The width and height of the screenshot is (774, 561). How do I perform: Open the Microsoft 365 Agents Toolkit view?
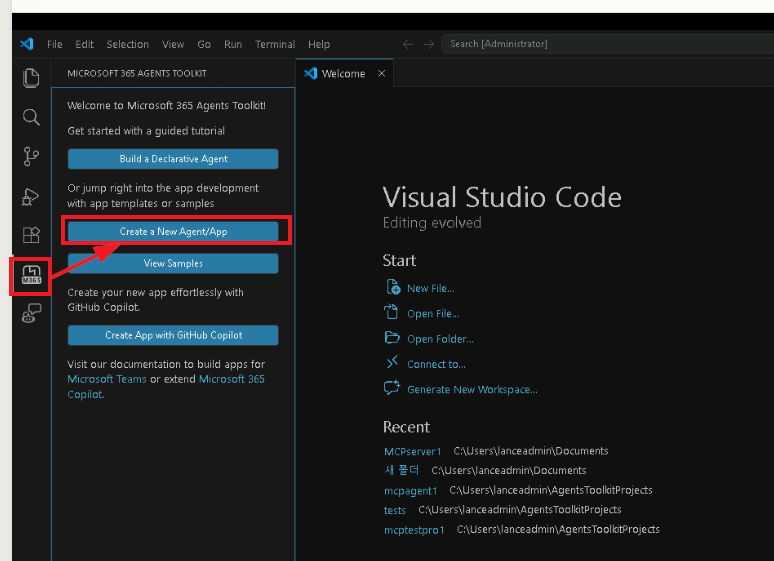click(x=31, y=275)
